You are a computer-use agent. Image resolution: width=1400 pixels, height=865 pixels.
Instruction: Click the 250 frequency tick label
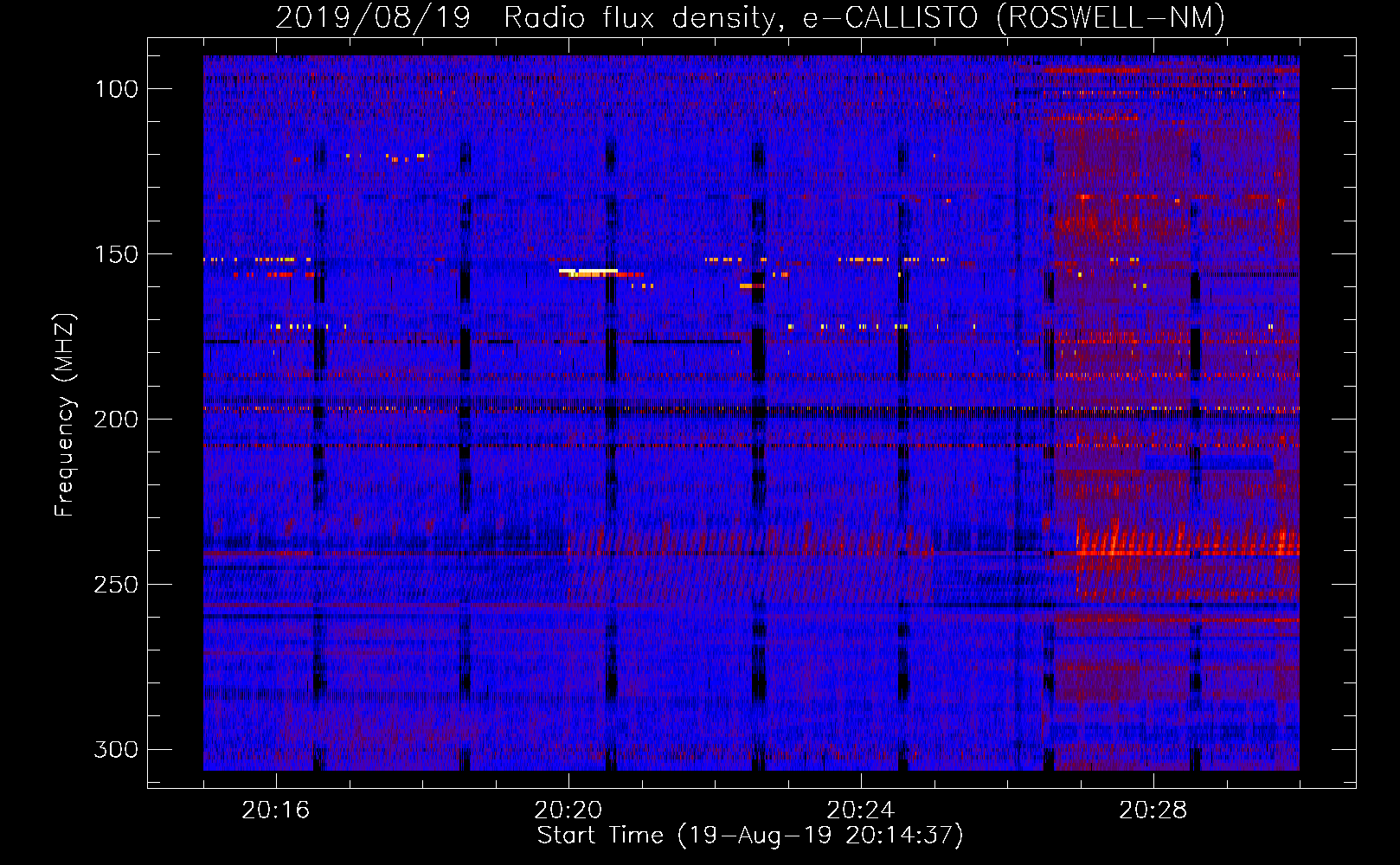[116, 585]
